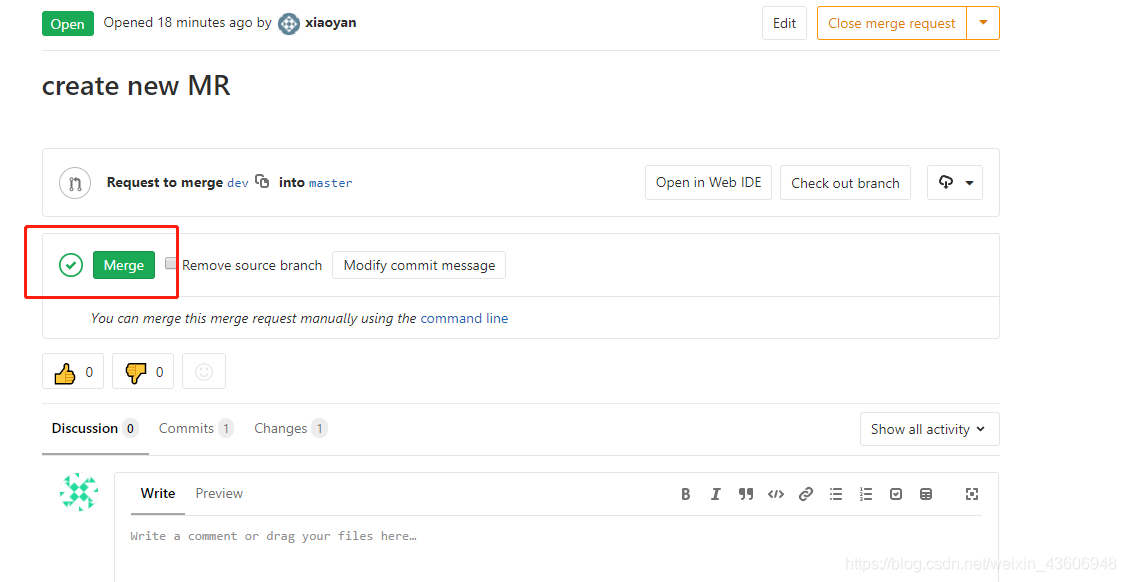Click the merge request branch icon
The image size is (1126, 582).
click(75, 183)
